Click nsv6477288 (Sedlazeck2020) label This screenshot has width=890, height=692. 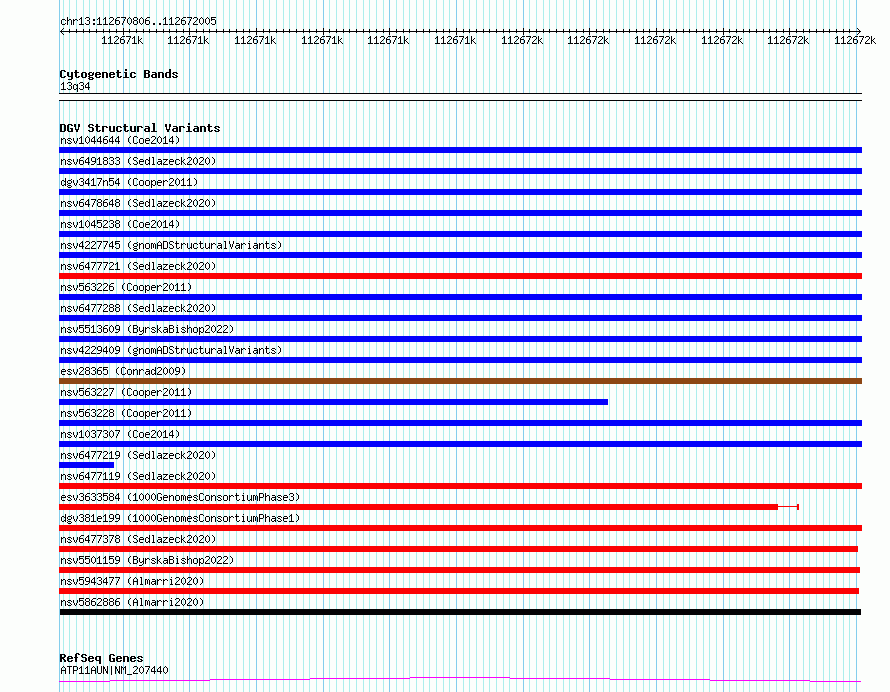138,308
